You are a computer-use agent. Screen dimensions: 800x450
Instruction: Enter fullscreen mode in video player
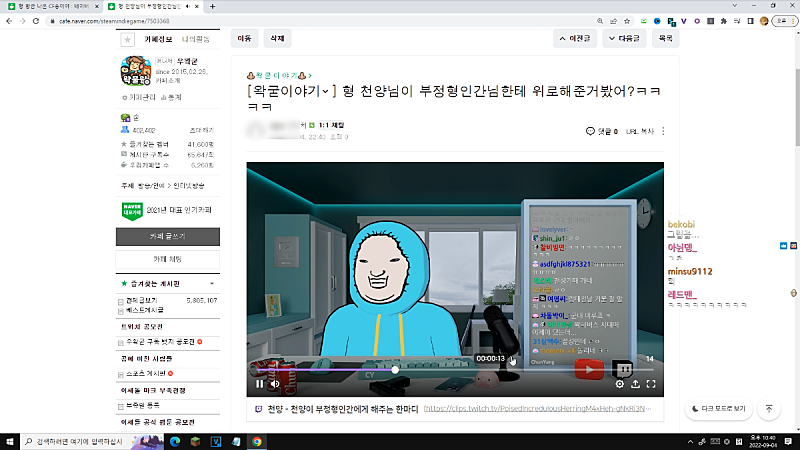click(x=651, y=384)
